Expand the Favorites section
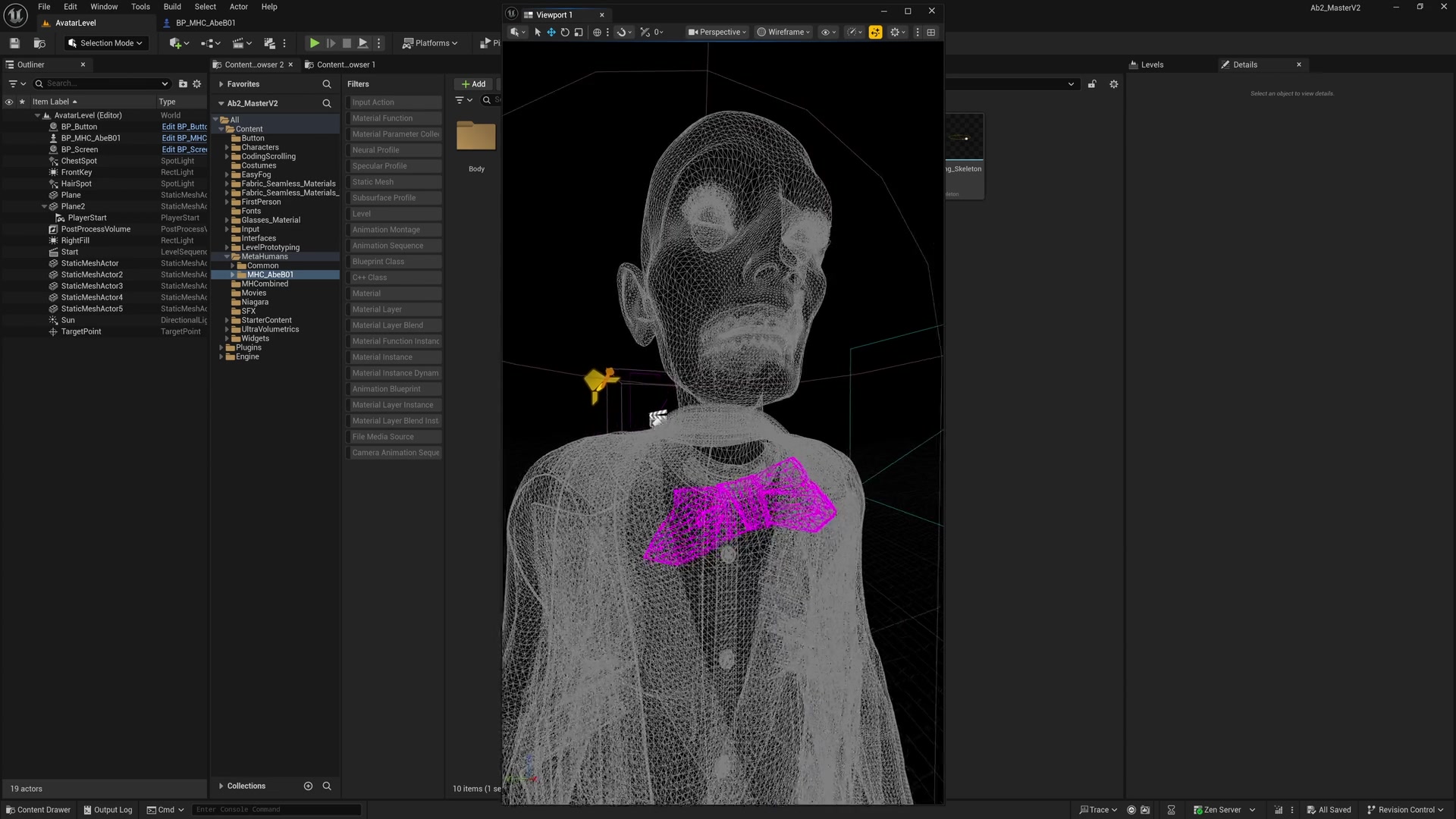The width and height of the screenshot is (1456, 819). (x=221, y=84)
